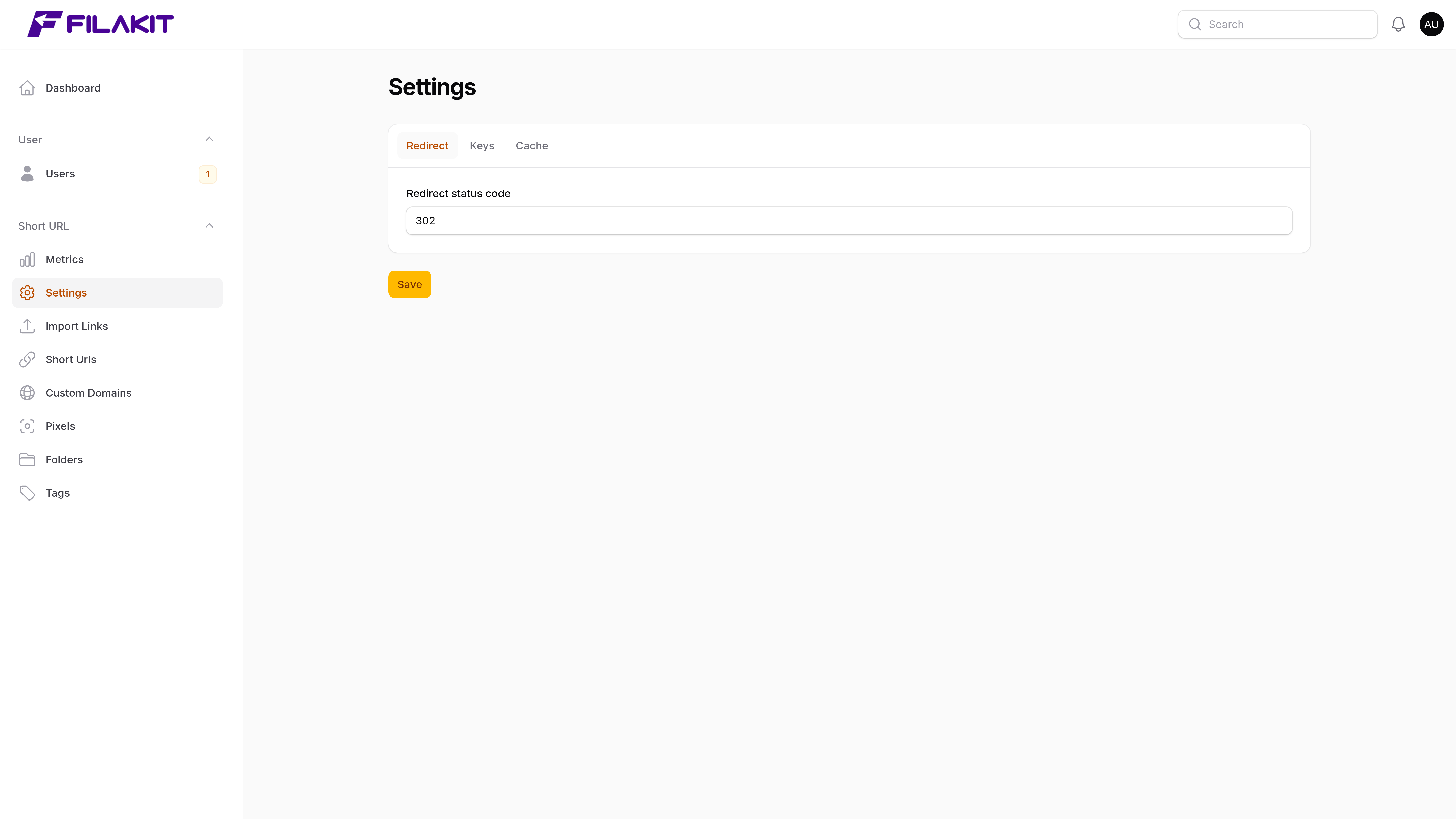Focus the Redirect status code field
This screenshot has width=1456, height=819.
(849, 221)
